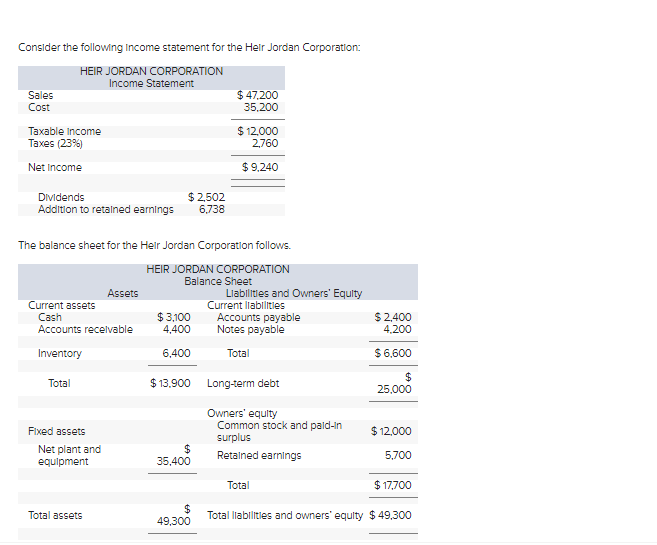The width and height of the screenshot is (657, 545).
Task: Click the Inventory value 6,400
Action: pos(176,354)
